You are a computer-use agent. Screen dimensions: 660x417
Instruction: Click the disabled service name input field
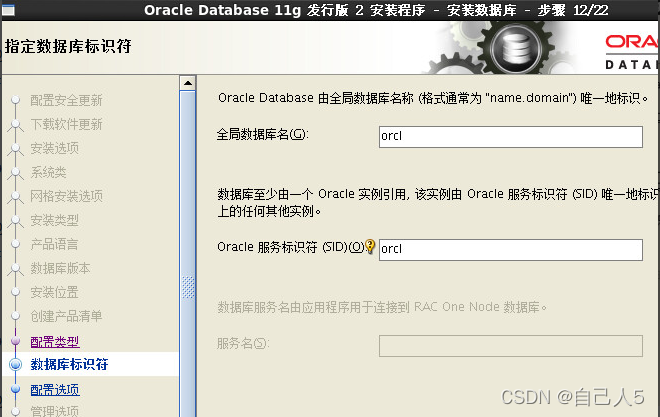pyautogui.click(x=511, y=346)
